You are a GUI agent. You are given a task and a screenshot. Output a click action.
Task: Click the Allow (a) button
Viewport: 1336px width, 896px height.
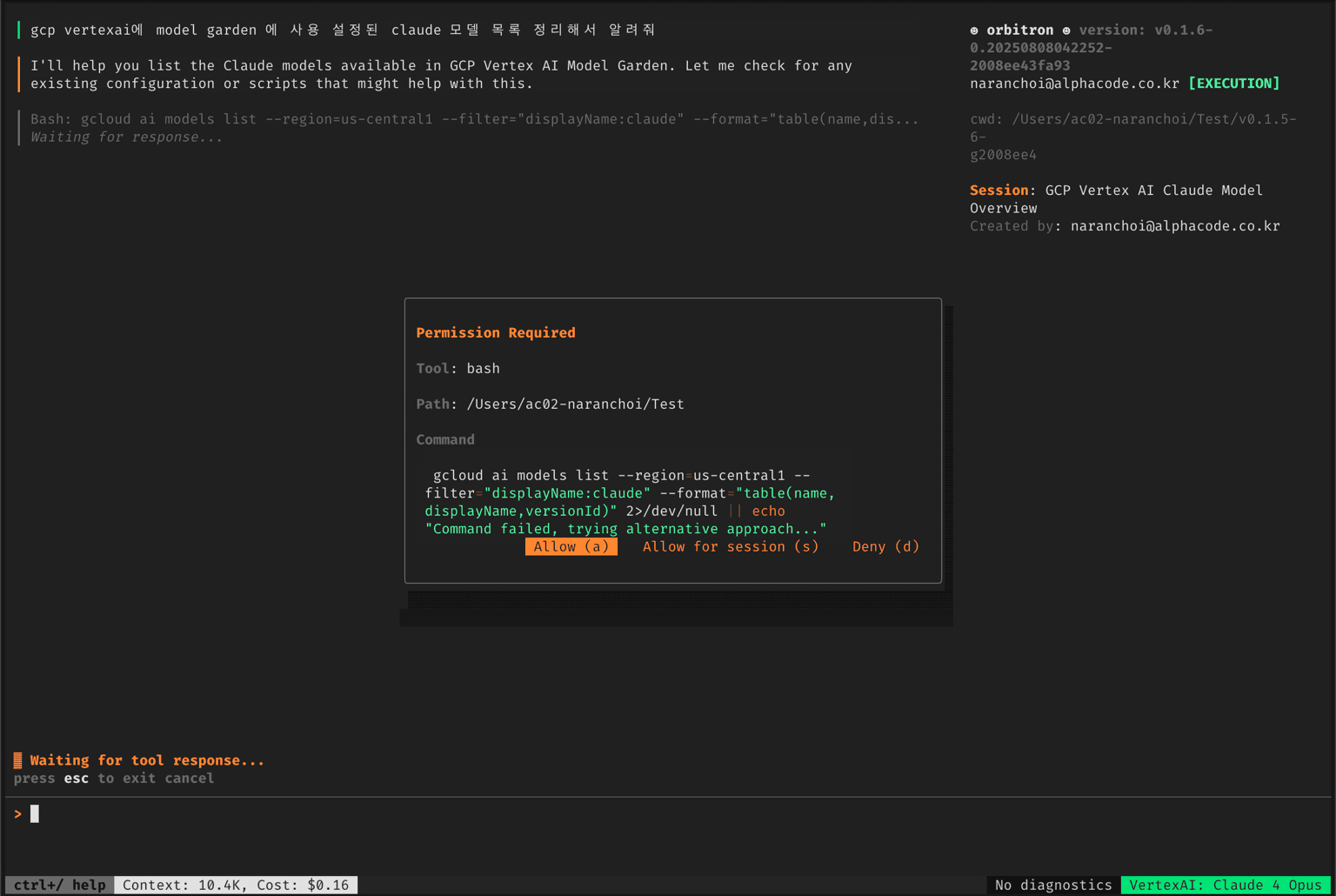point(571,546)
